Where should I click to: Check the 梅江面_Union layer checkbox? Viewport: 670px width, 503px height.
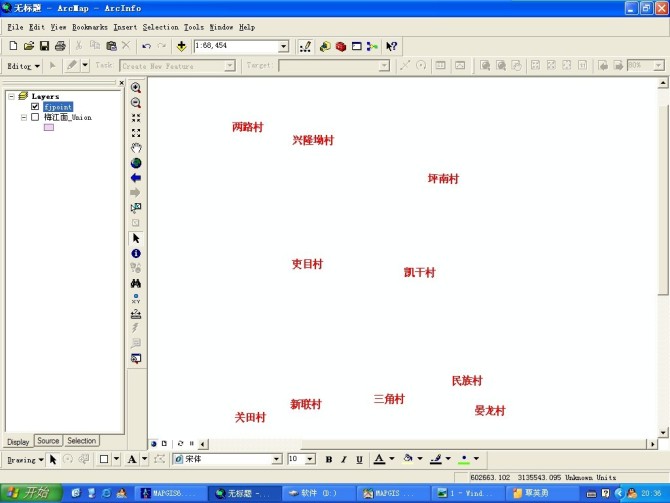35,117
